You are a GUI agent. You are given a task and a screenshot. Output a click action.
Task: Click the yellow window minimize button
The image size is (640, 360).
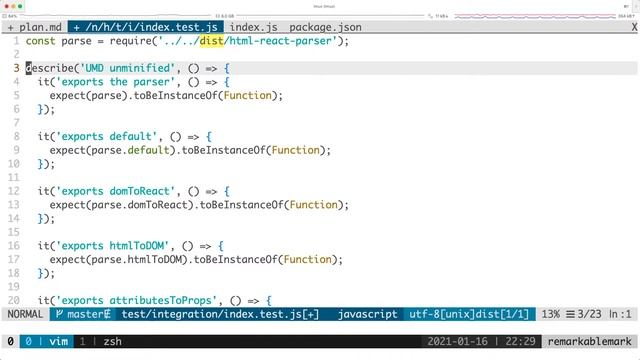pyautogui.click(x=13, y=6)
